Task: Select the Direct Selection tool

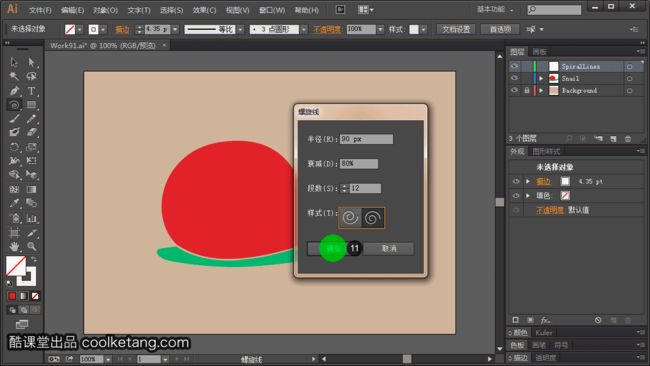Action: [x=31, y=62]
